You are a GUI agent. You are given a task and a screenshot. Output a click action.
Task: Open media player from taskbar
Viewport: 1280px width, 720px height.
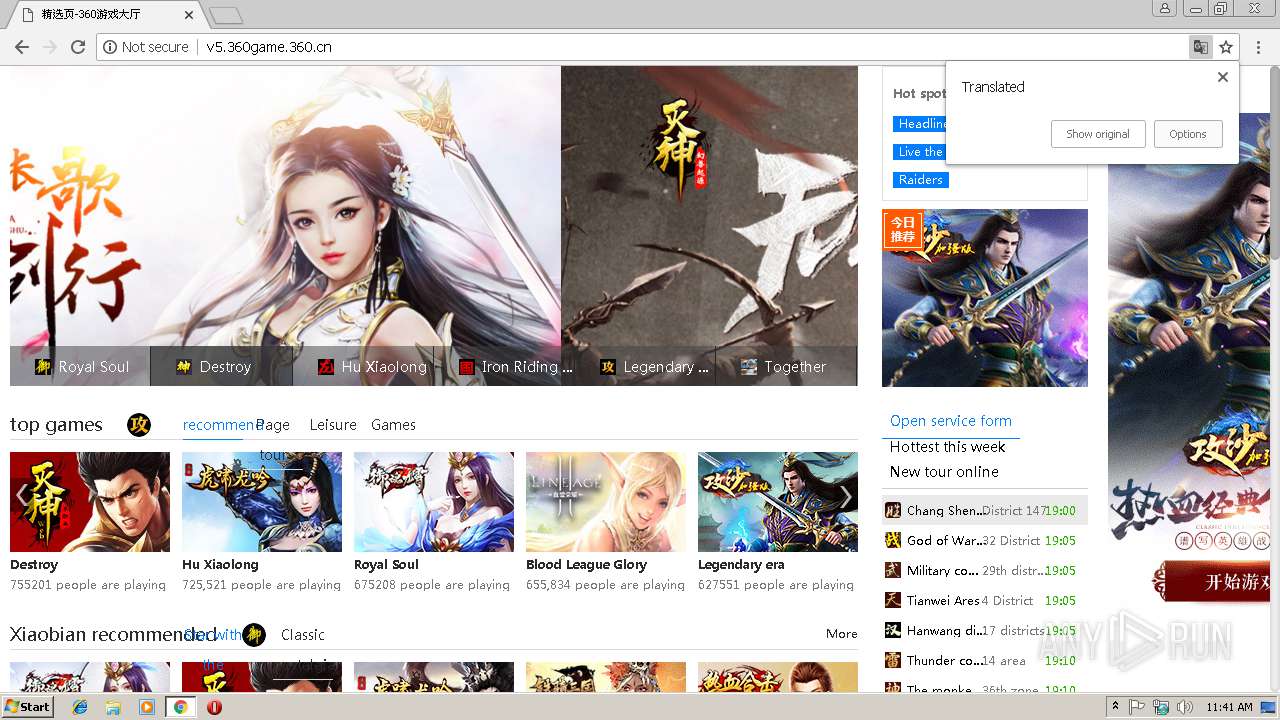click(x=147, y=707)
